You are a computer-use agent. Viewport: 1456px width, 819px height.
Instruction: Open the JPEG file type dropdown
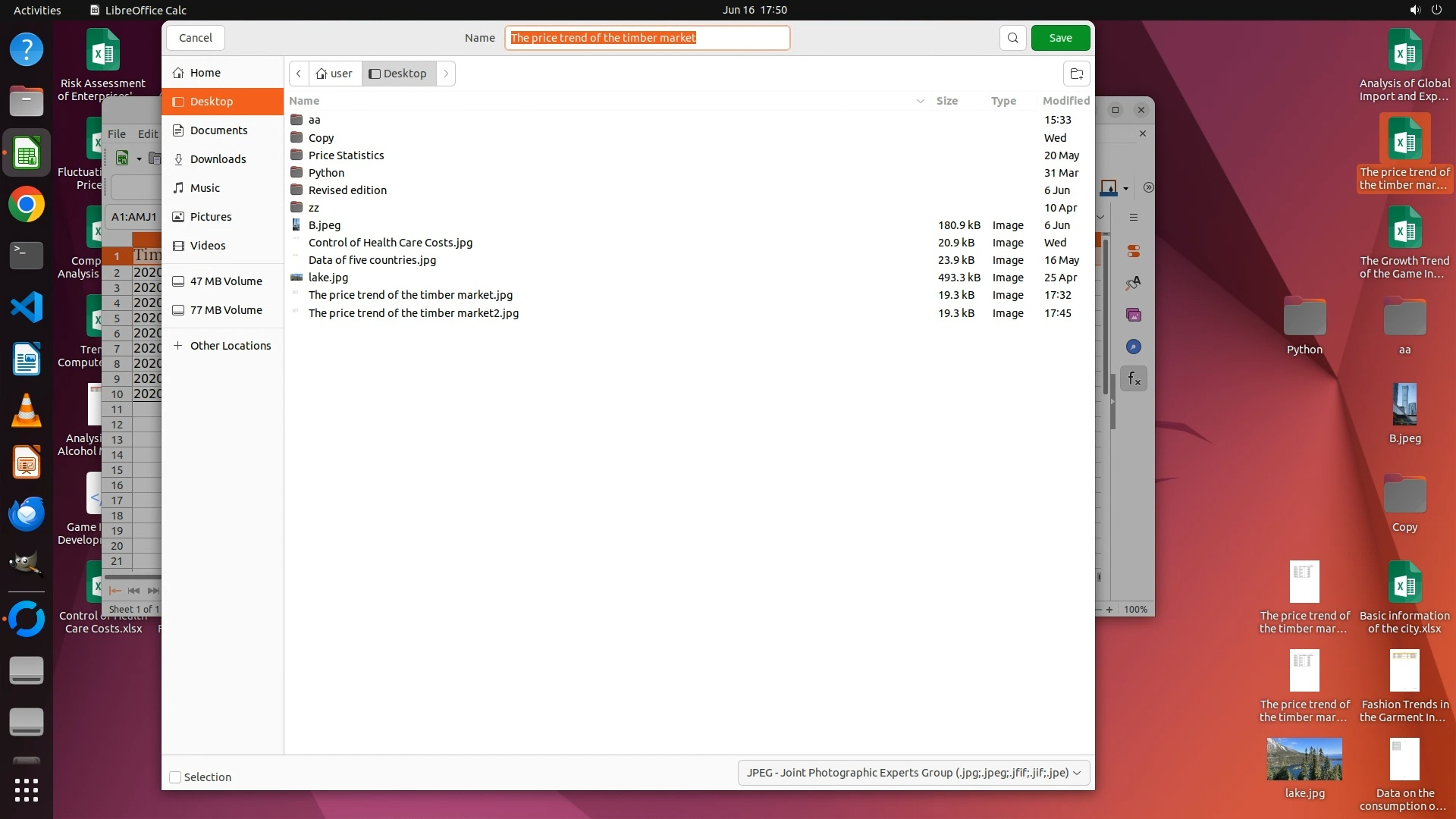coord(913,773)
